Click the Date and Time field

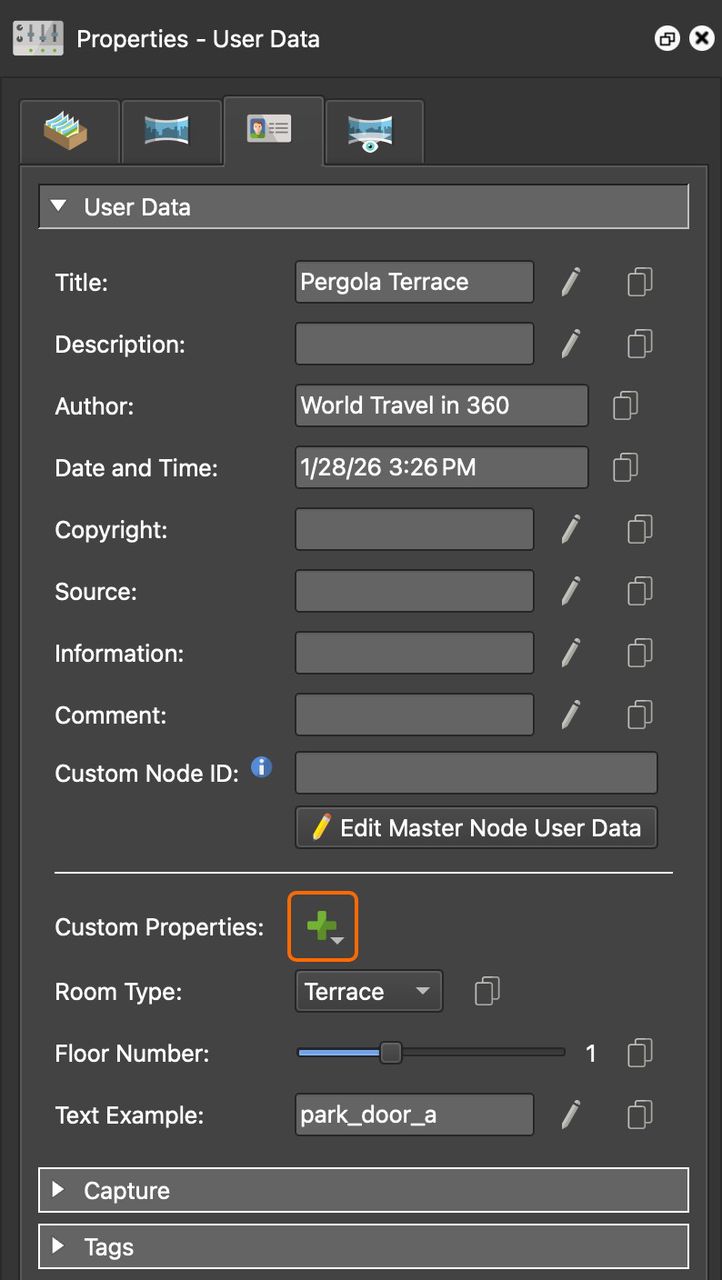point(441,468)
